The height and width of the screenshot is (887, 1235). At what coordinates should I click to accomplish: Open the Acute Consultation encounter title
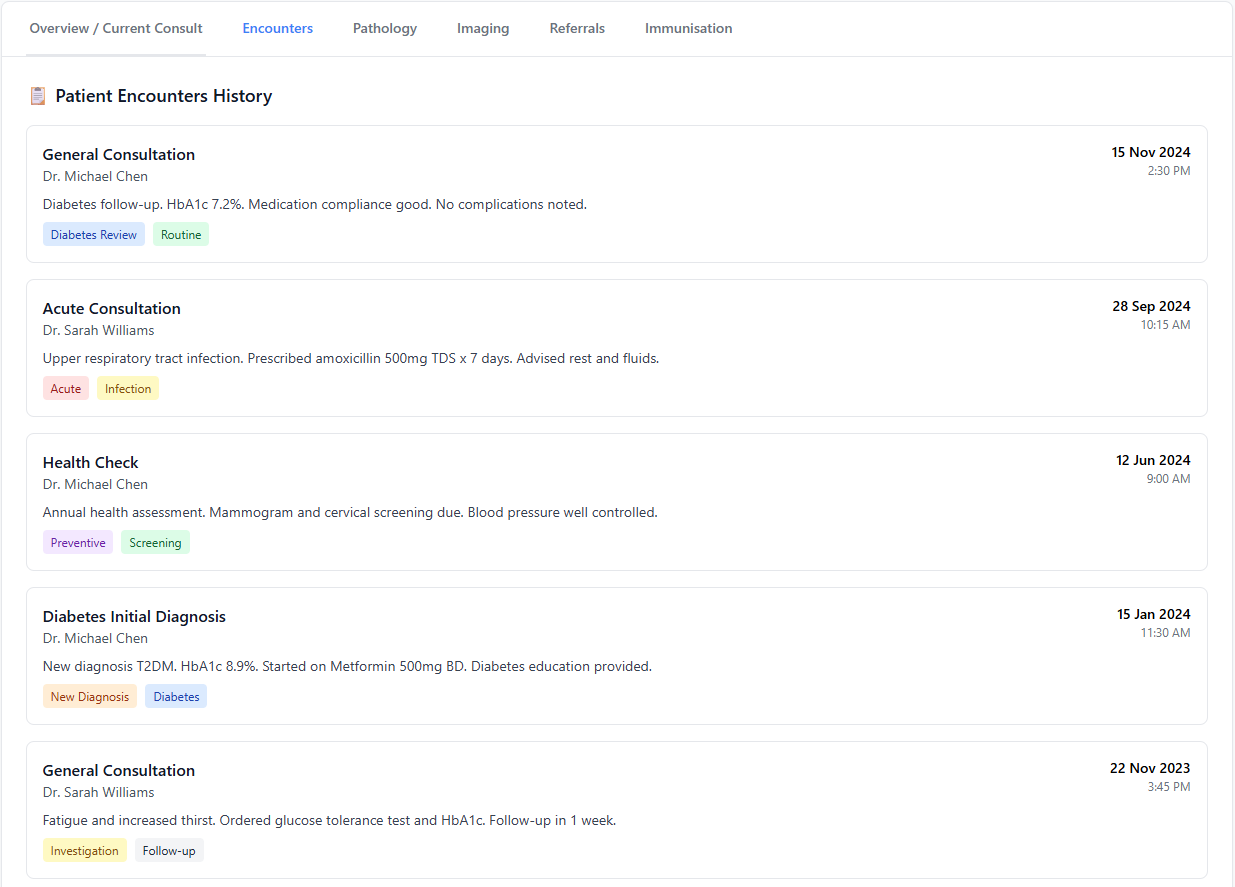pos(112,308)
